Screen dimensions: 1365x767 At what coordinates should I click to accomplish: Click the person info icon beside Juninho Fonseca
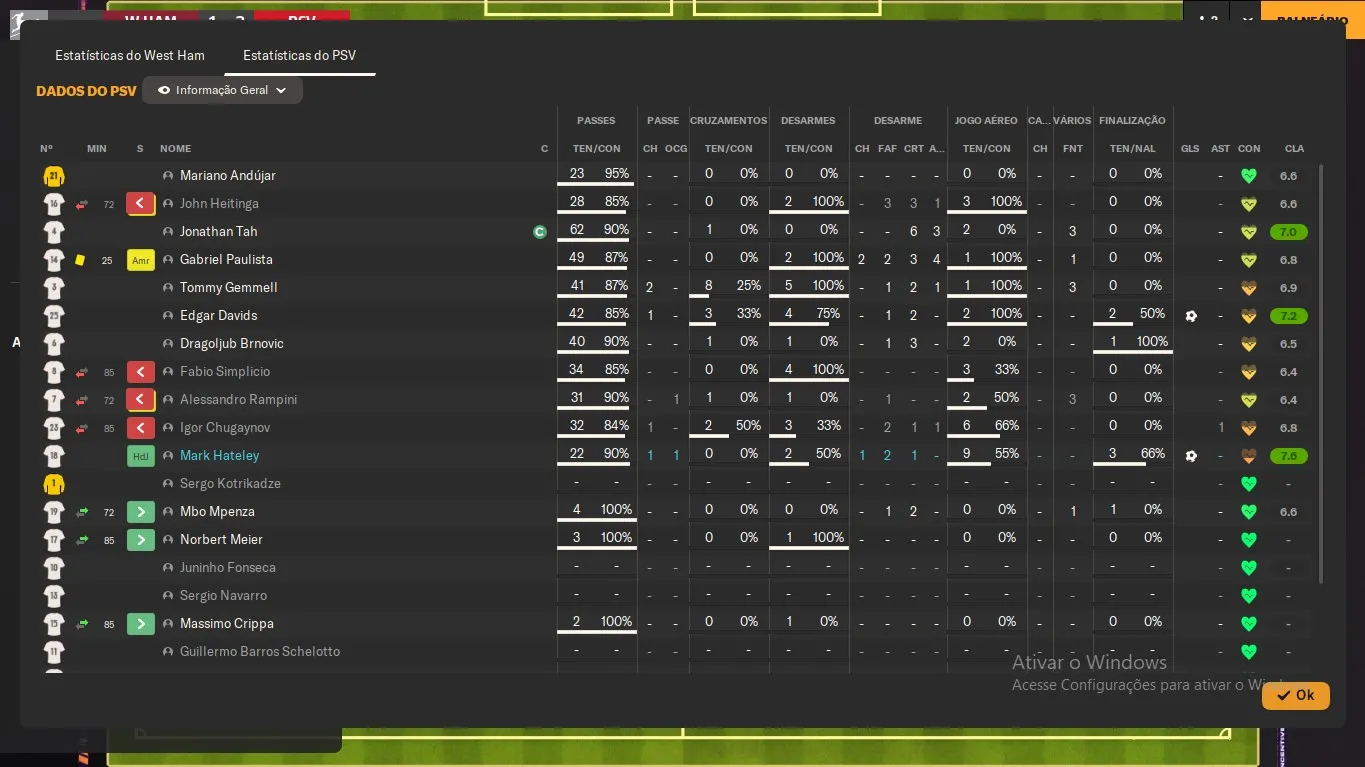click(168, 568)
